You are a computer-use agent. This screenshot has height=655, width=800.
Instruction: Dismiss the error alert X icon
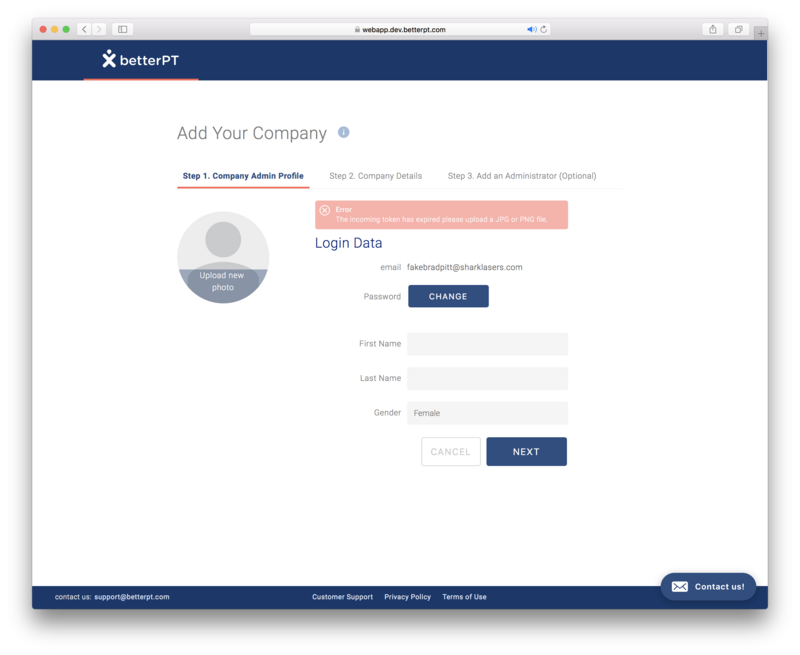[x=325, y=210]
